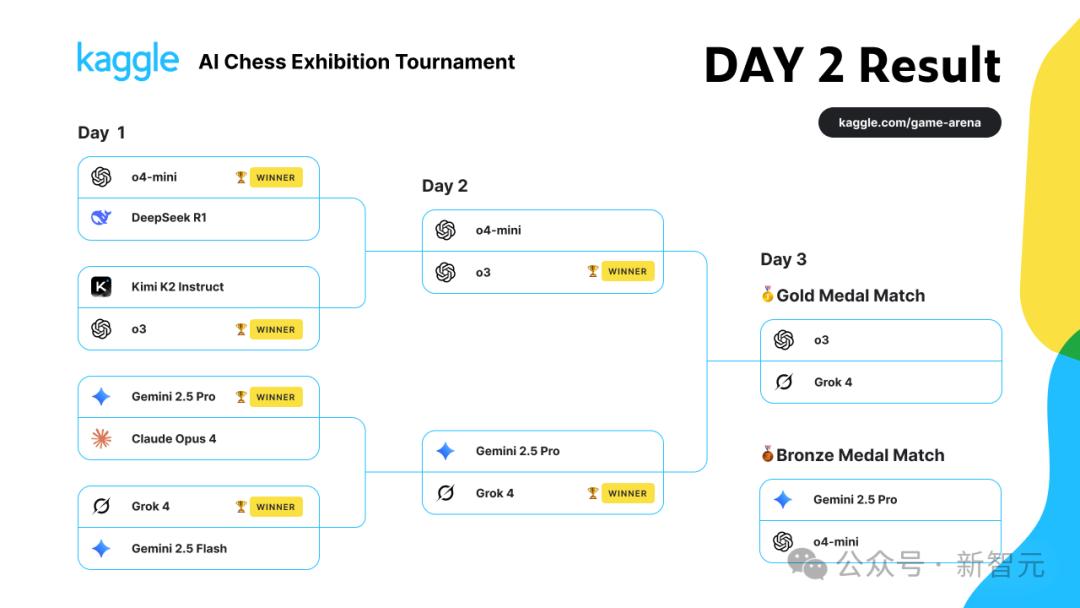This screenshot has width=1080, height=608.
Task: Select the Day 3 heading
Action: [x=783, y=259]
